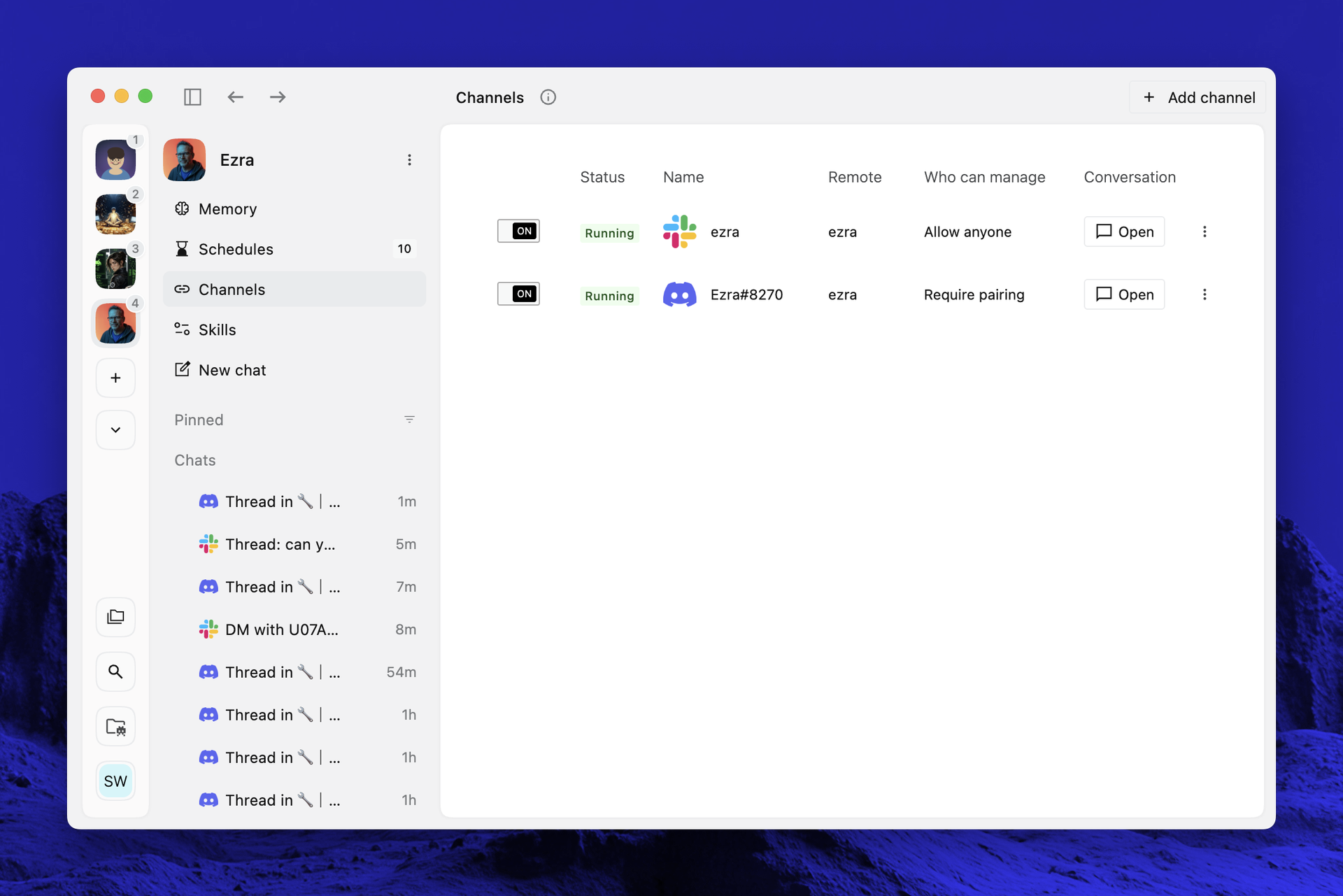Click the Remote column header
Image resolution: width=1343 pixels, height=896 pixels.
pos(855,177)
